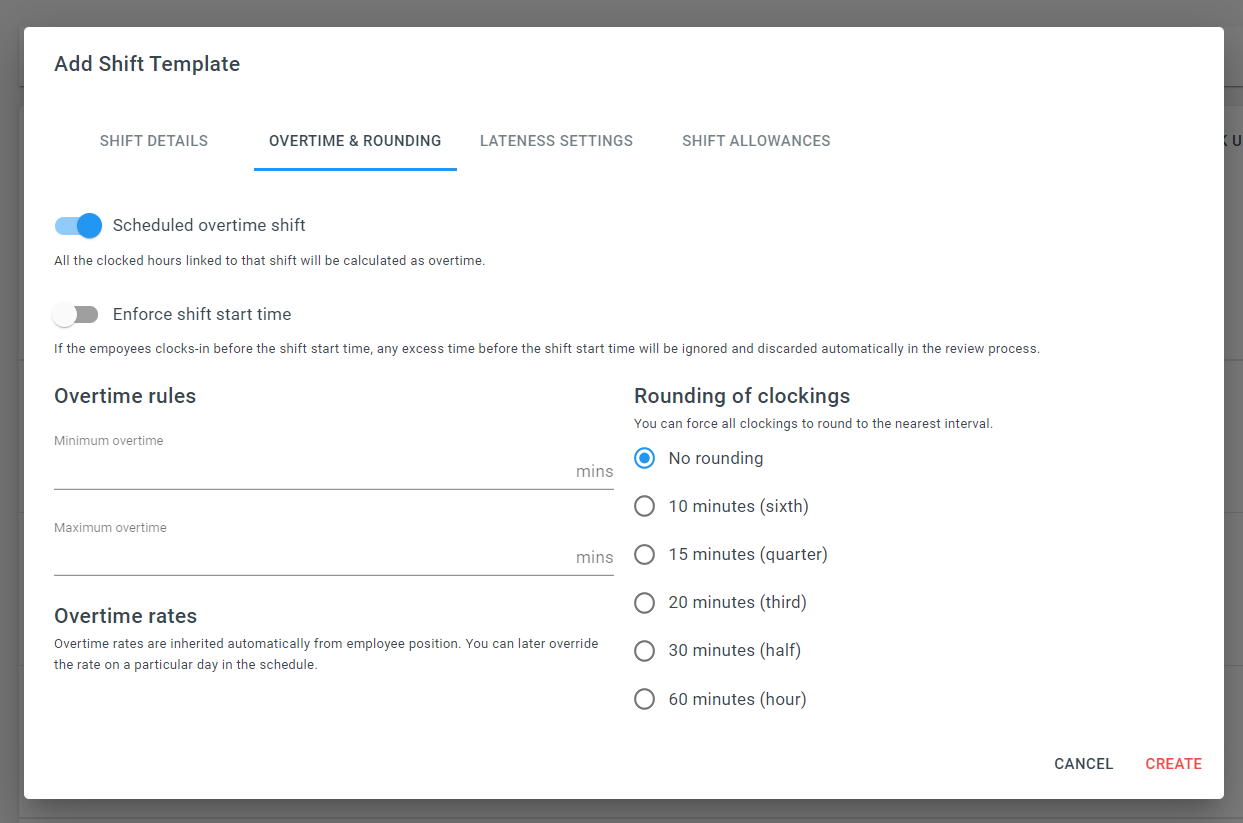Click the 'You can force all clockings' note

coord(813,423)
